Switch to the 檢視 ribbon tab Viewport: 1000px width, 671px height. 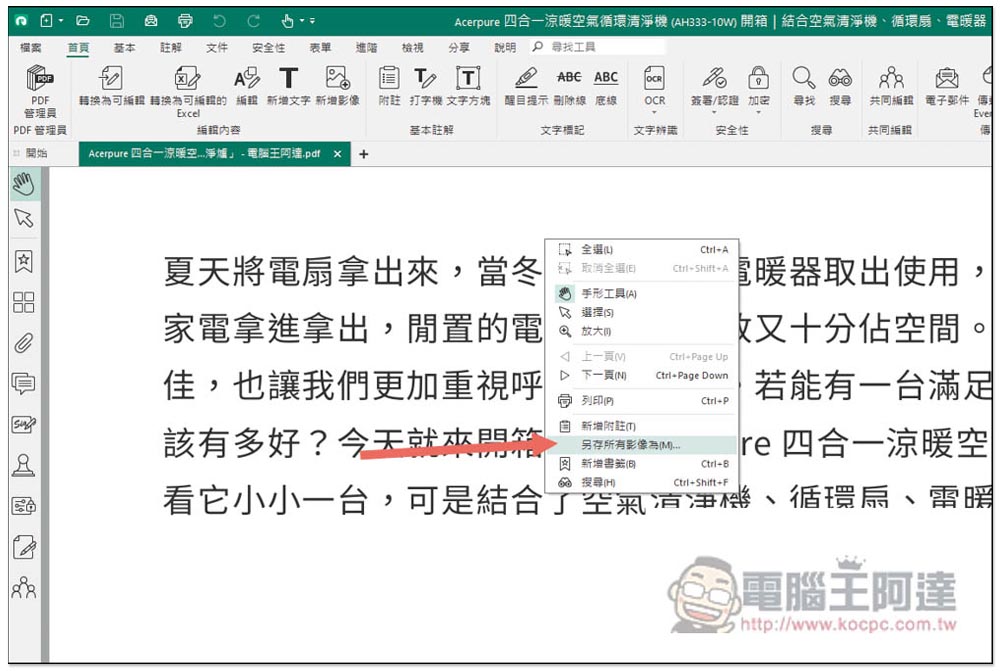(413, 48)
